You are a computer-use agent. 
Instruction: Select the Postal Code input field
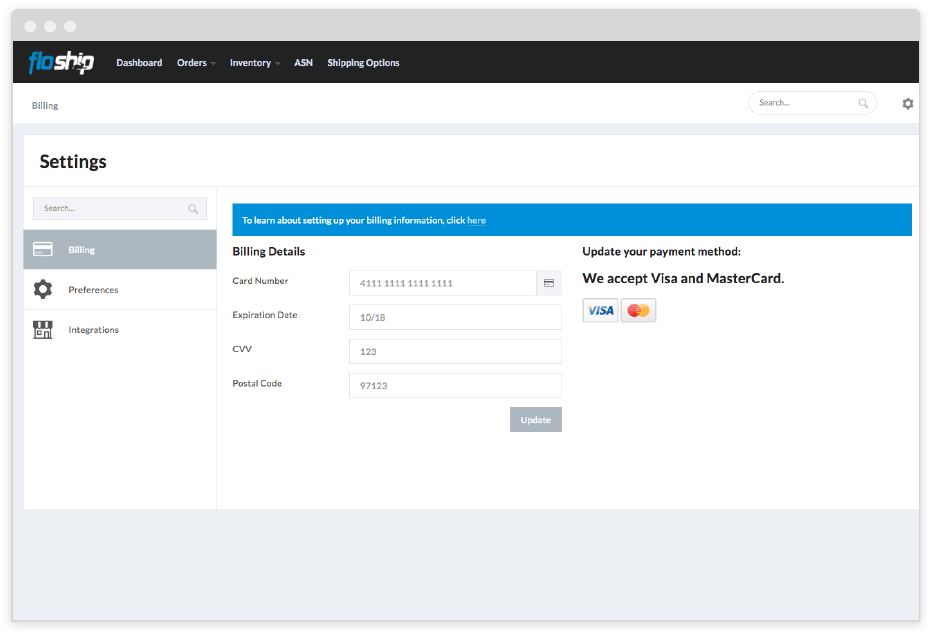tap(455, 386)
